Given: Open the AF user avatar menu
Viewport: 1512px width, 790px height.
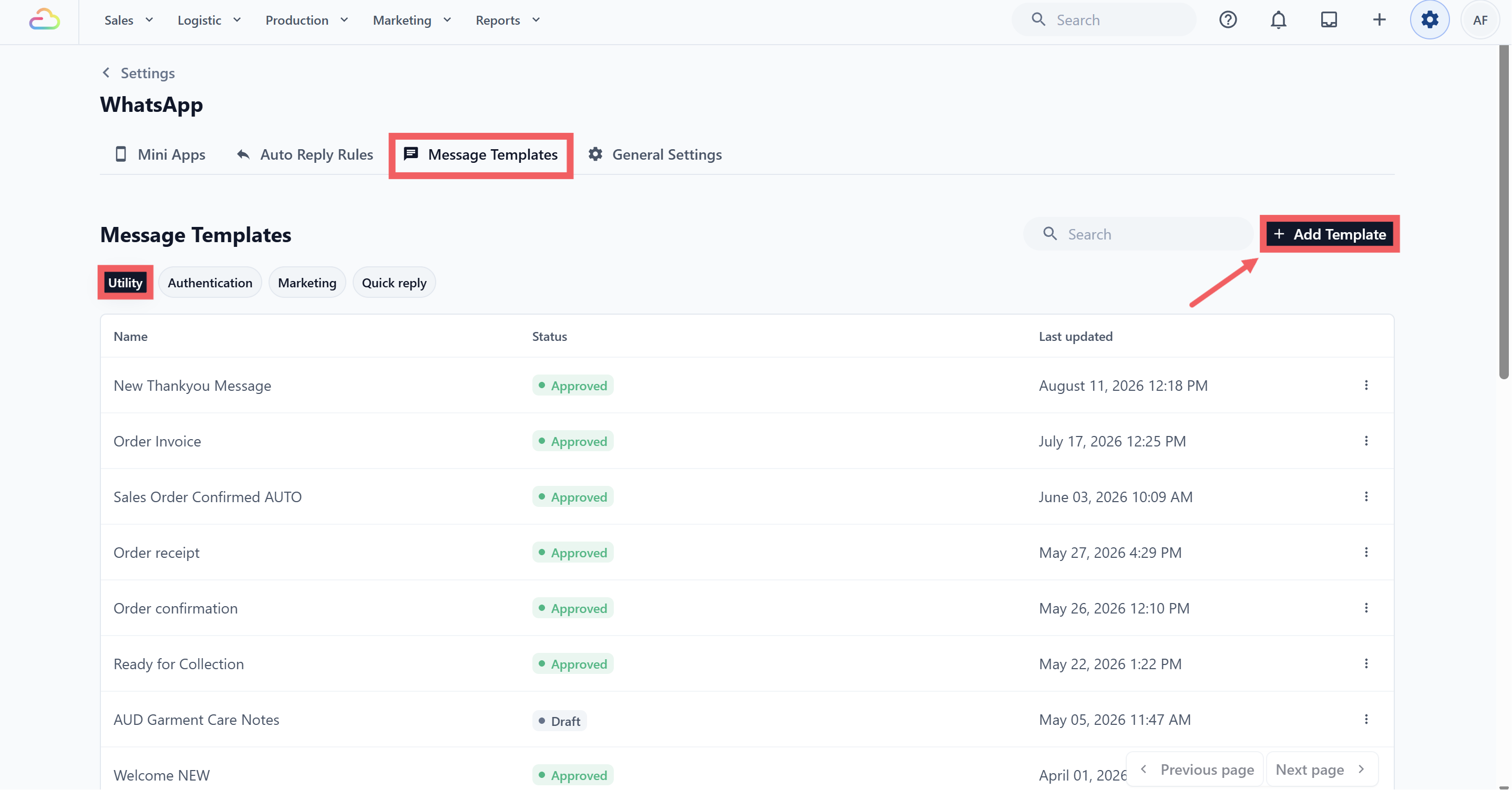Looking at the screenshot, I should [x=1480, y=20].
